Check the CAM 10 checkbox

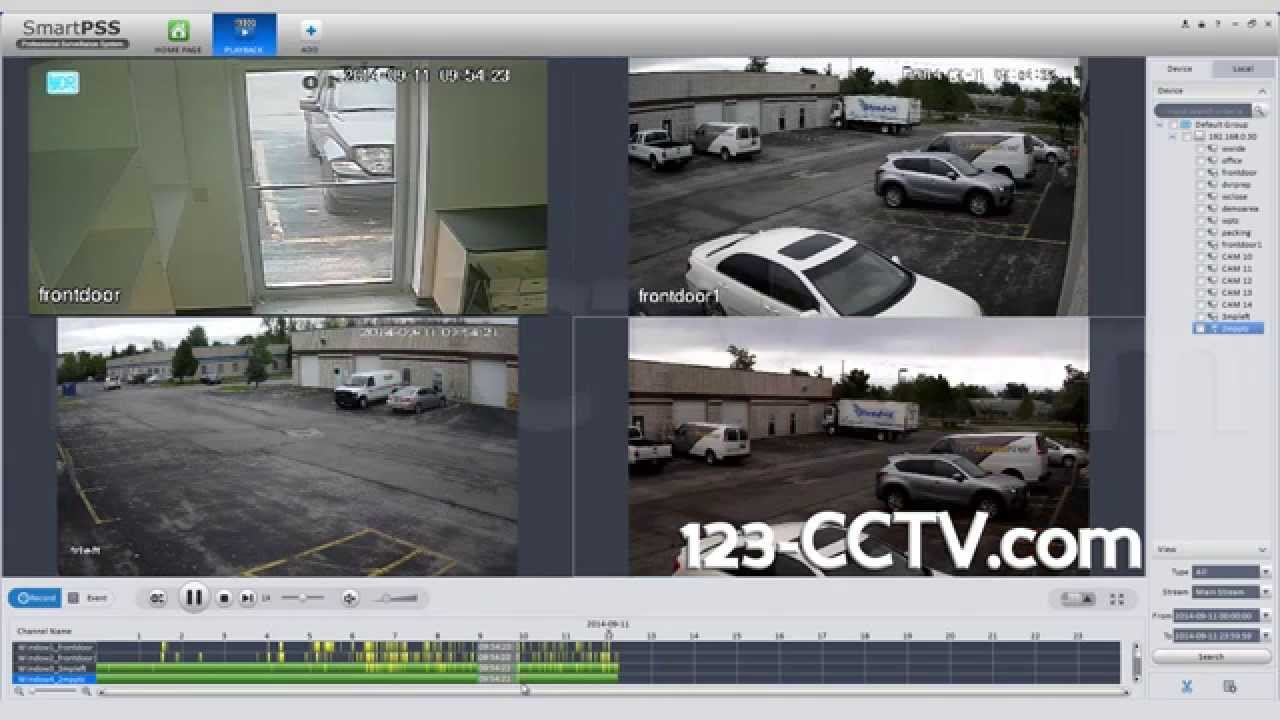click(1201, 257)
